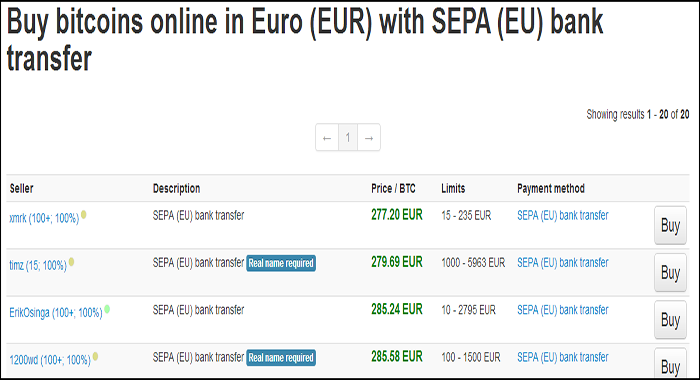Click Buy button for the 279.69 EUR offer
Screen dimensions: 700x380
click(670, 272)
